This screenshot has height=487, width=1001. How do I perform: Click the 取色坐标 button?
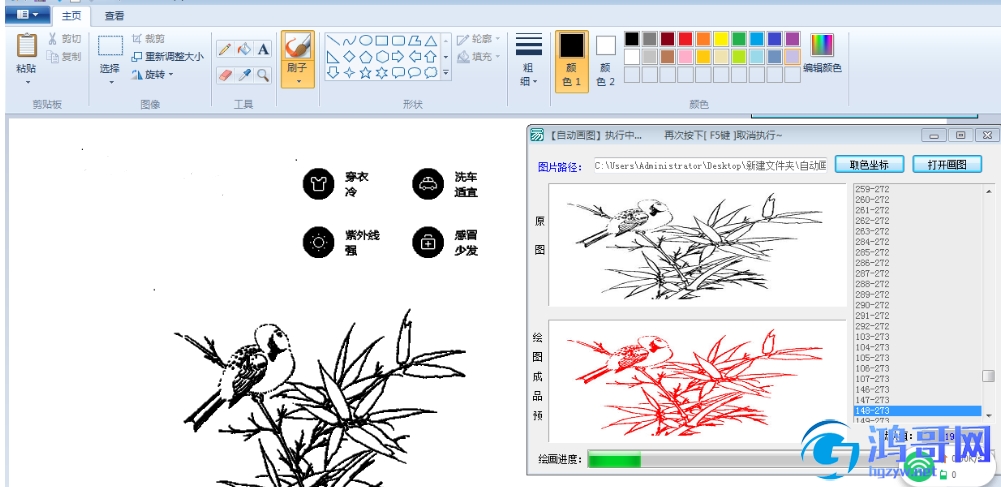coord(869,165)
